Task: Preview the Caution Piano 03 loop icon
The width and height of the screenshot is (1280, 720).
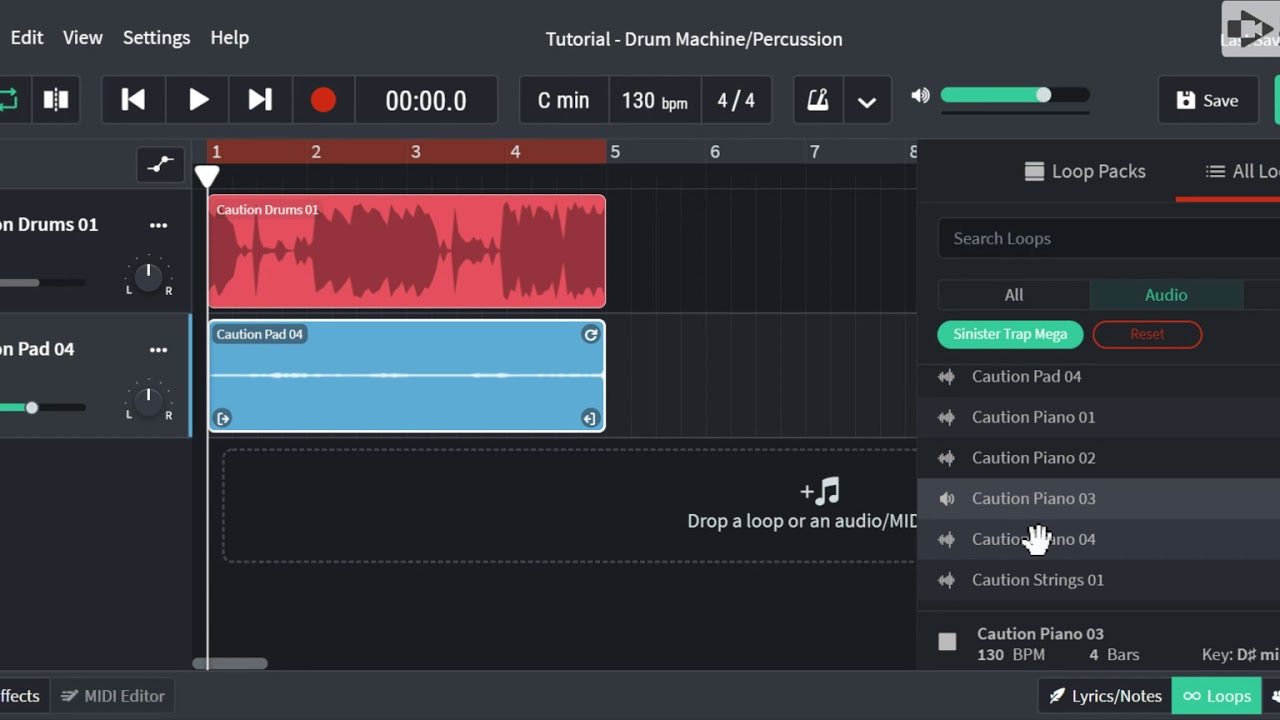Action: [x=946, y=499]
